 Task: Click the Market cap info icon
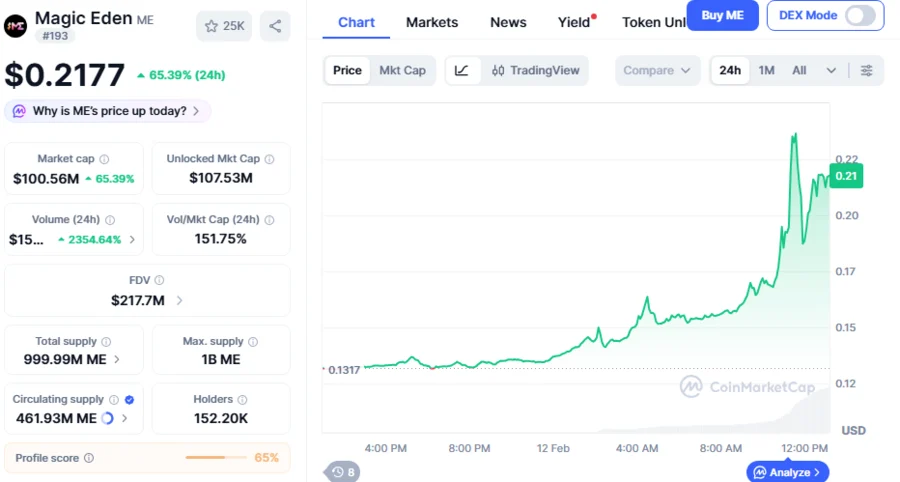point(105,159)
